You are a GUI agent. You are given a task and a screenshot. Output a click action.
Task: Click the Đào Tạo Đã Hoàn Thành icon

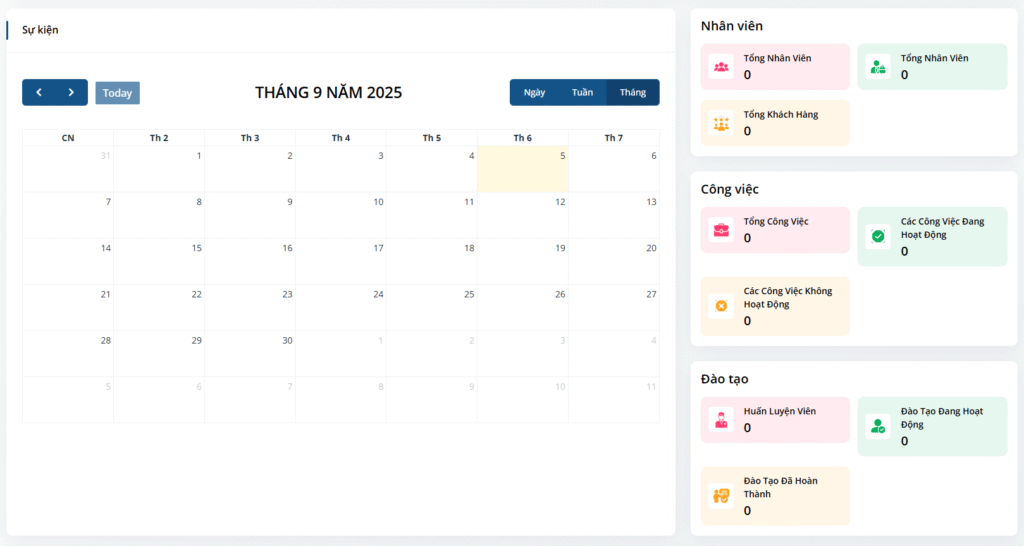tap(721, 495)
